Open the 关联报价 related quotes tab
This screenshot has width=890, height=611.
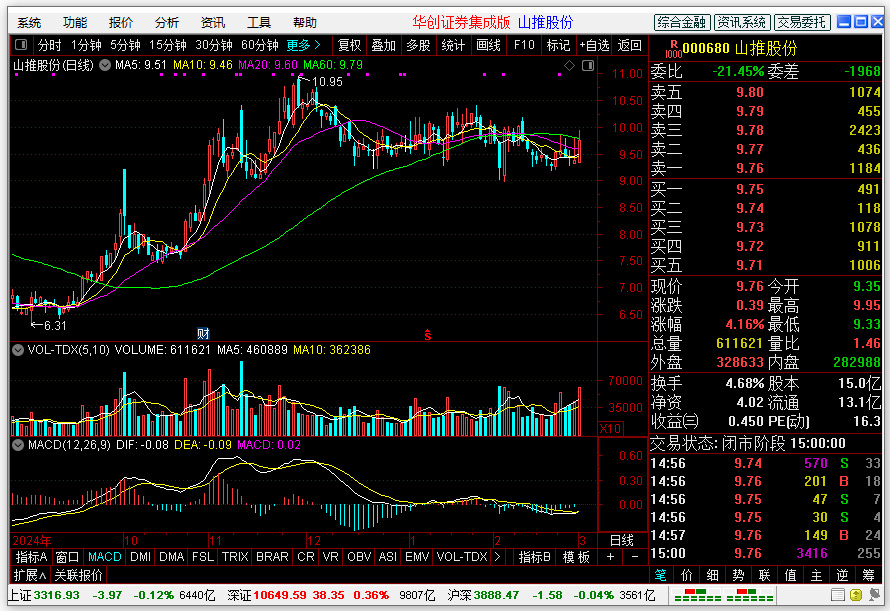pos(78,575)
